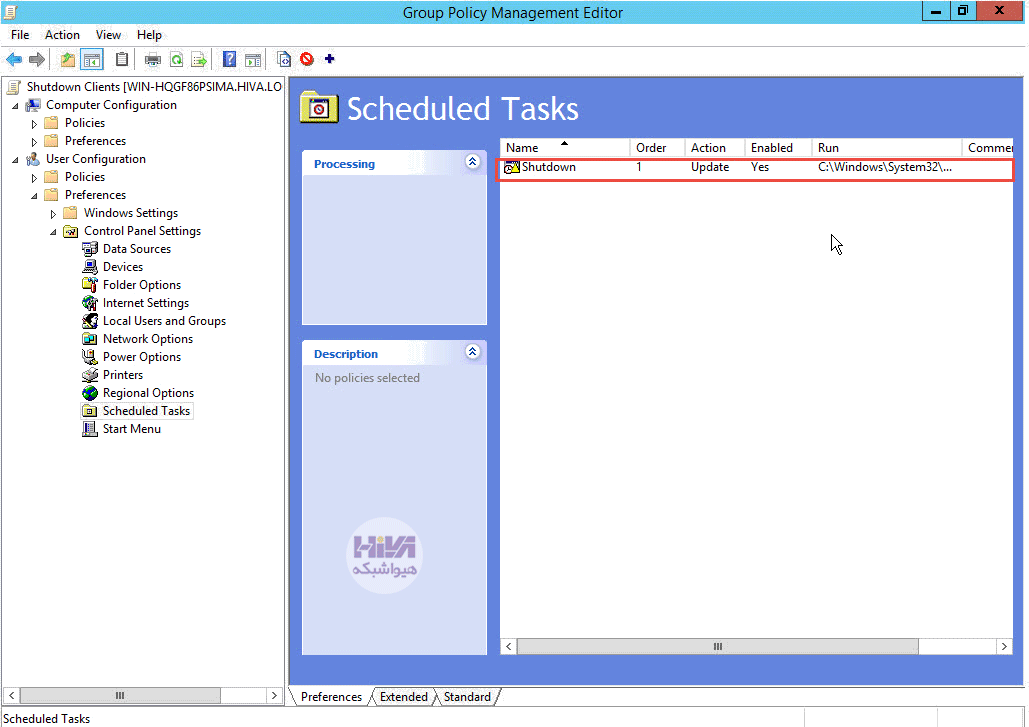Click left arrow of task list scrollbar
Viewport: 1029px width, 727px height.
click(x=509, y=647)
